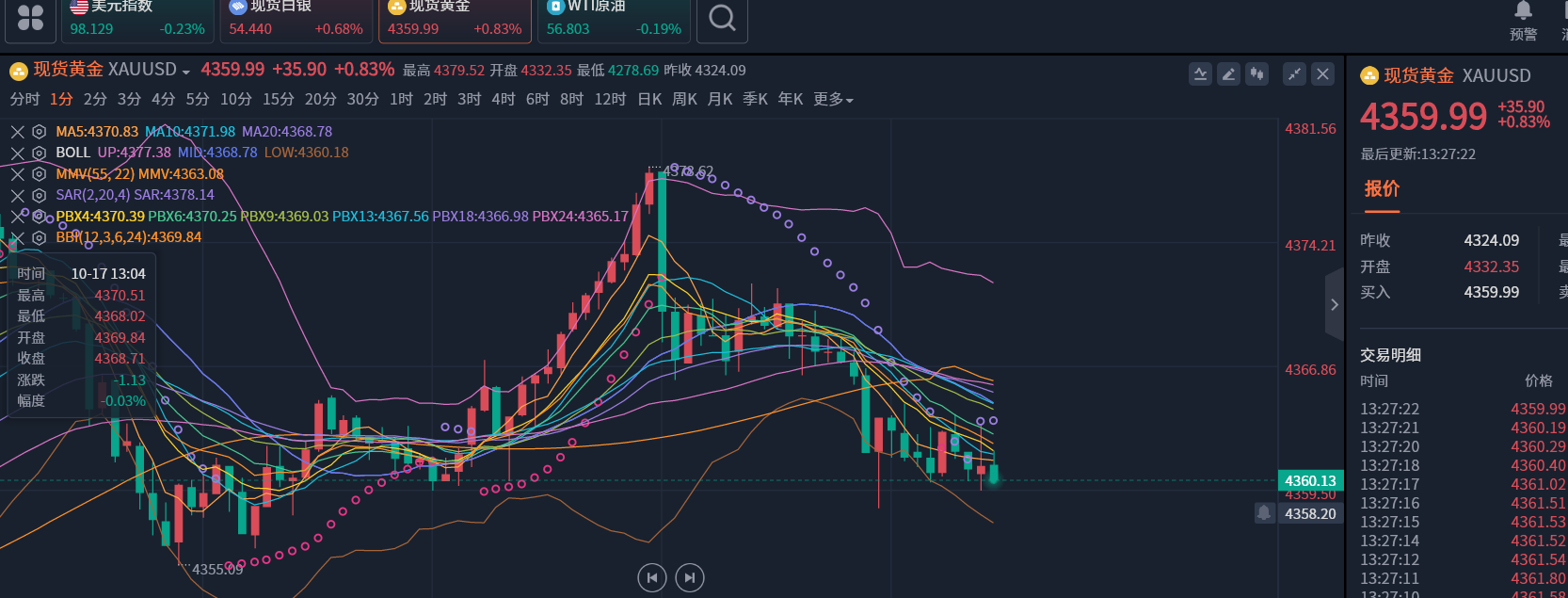Image resolution: width=1568 pixels, height=598 pixels.
Task: Remove the SAR indicator from chart
Action: [x=17, y=195]
